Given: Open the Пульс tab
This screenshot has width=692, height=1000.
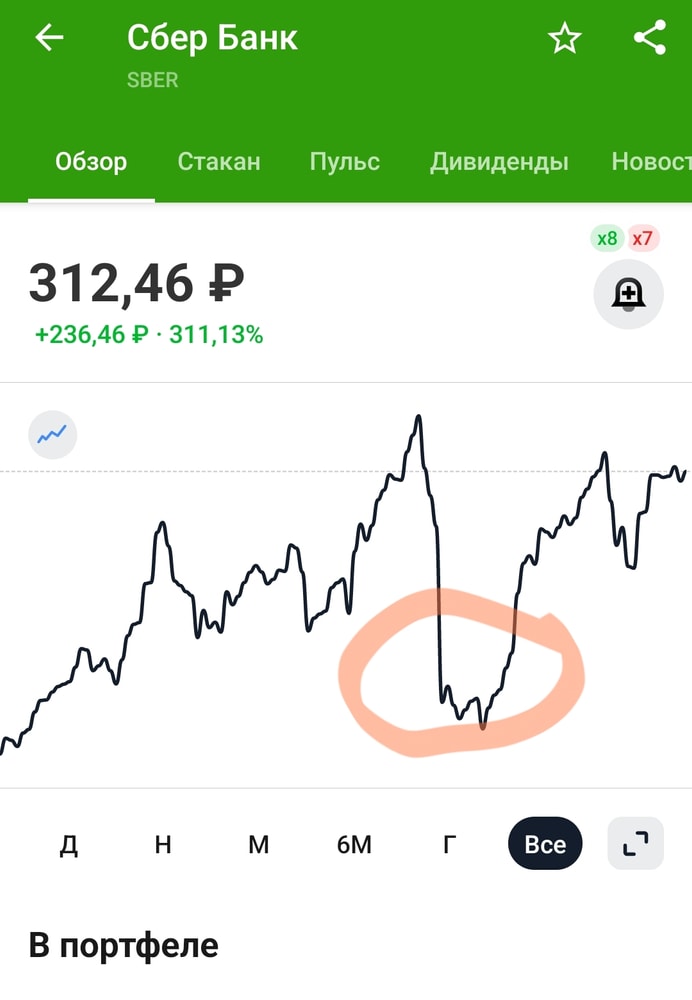Looking at the screenshot, I should point(345,162).
